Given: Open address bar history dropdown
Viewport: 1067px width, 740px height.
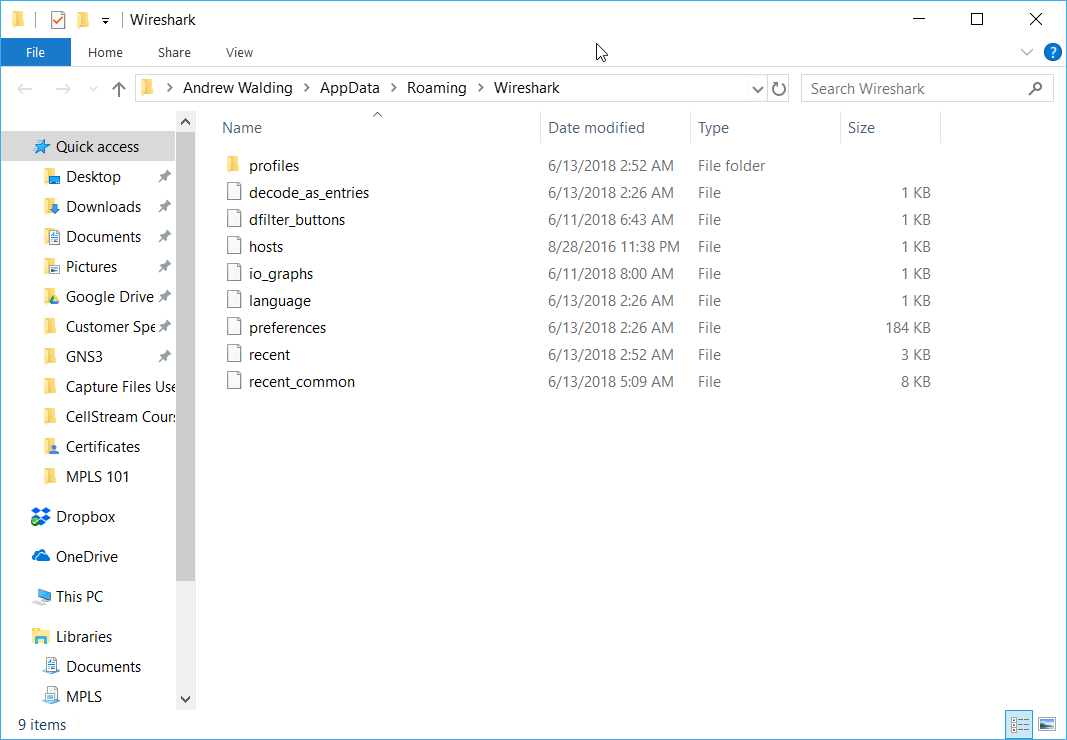Looking at the screenshot, I should [x=757, y=89].
